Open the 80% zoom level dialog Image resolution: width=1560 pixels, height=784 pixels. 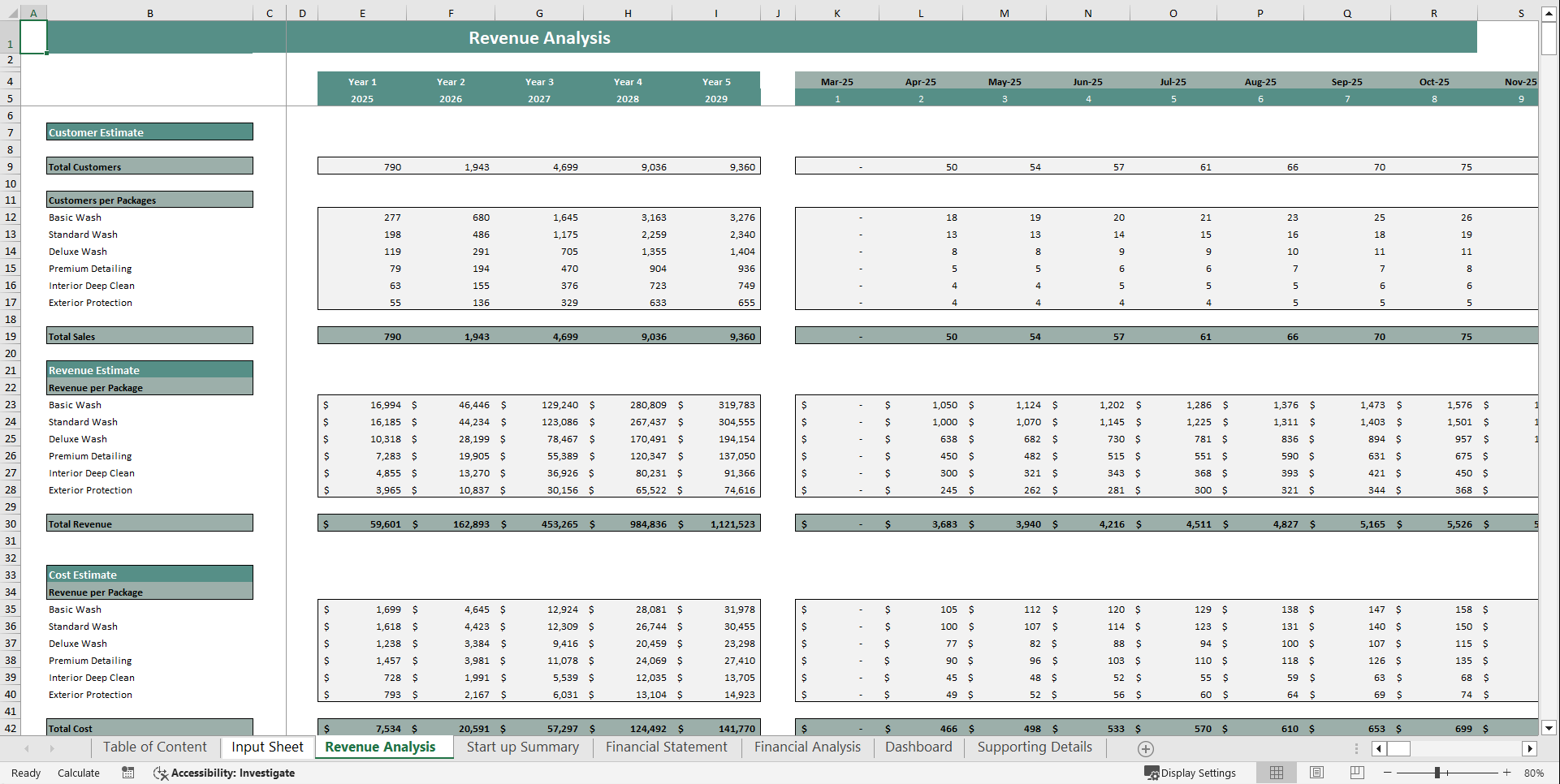pos(1534,773)
